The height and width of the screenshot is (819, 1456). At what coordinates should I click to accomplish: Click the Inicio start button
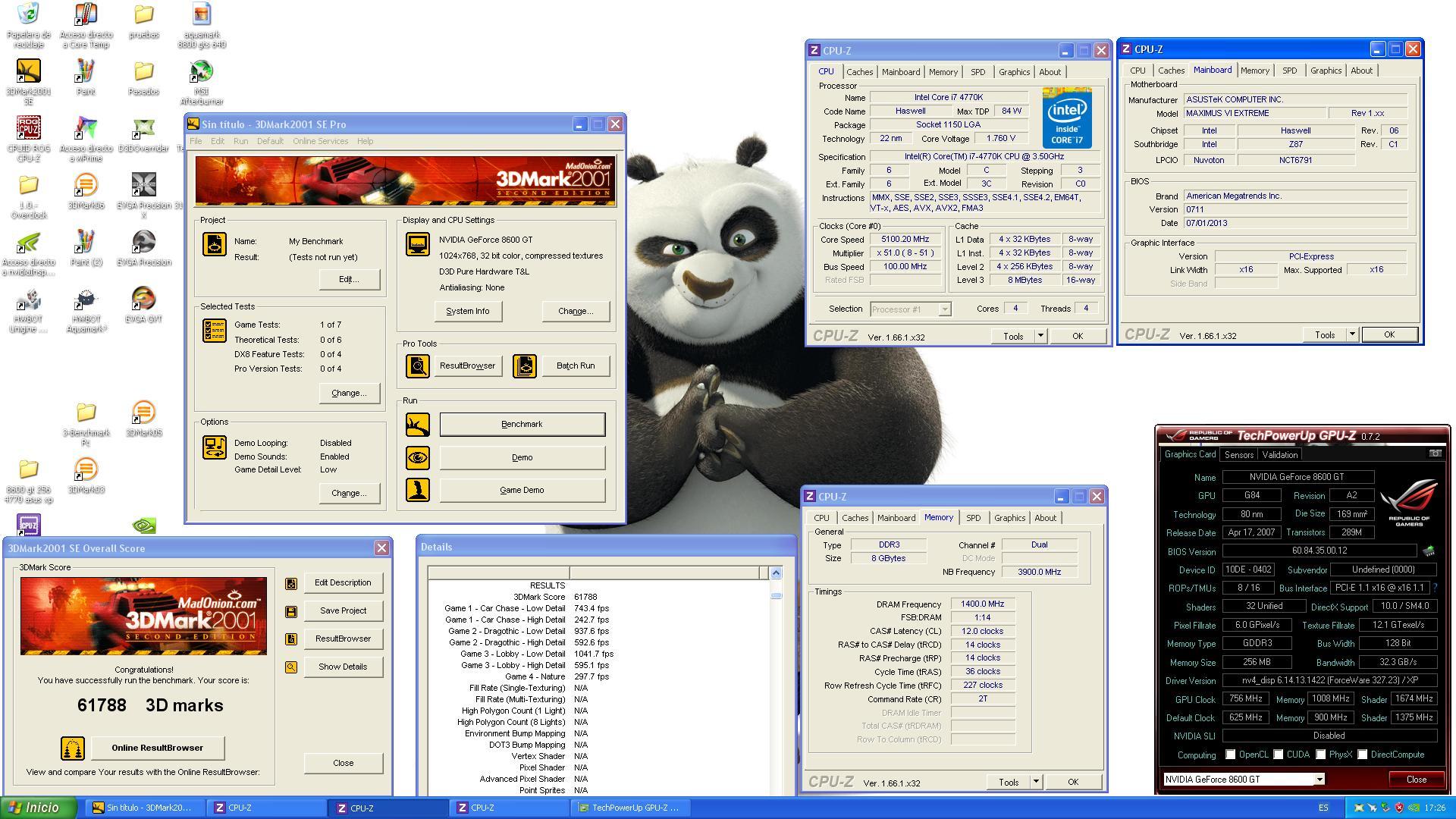tap(39, 808)
